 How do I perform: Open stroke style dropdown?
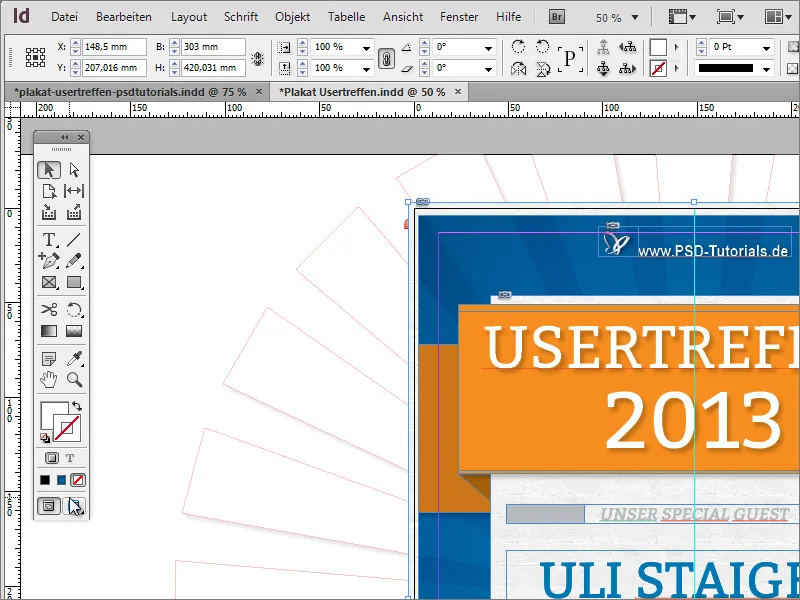tap(766, 68)
